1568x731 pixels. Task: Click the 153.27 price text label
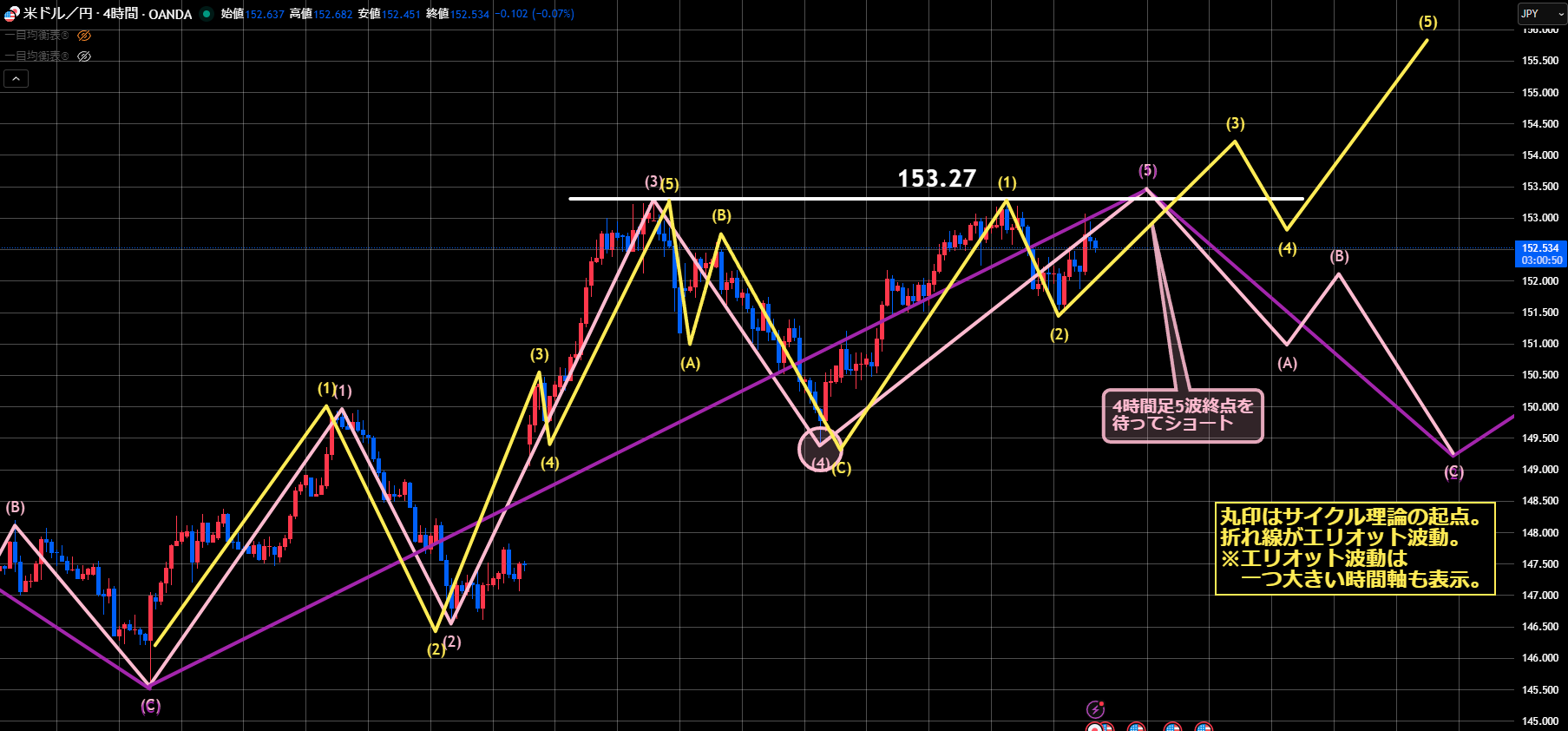tap(936, 179)
